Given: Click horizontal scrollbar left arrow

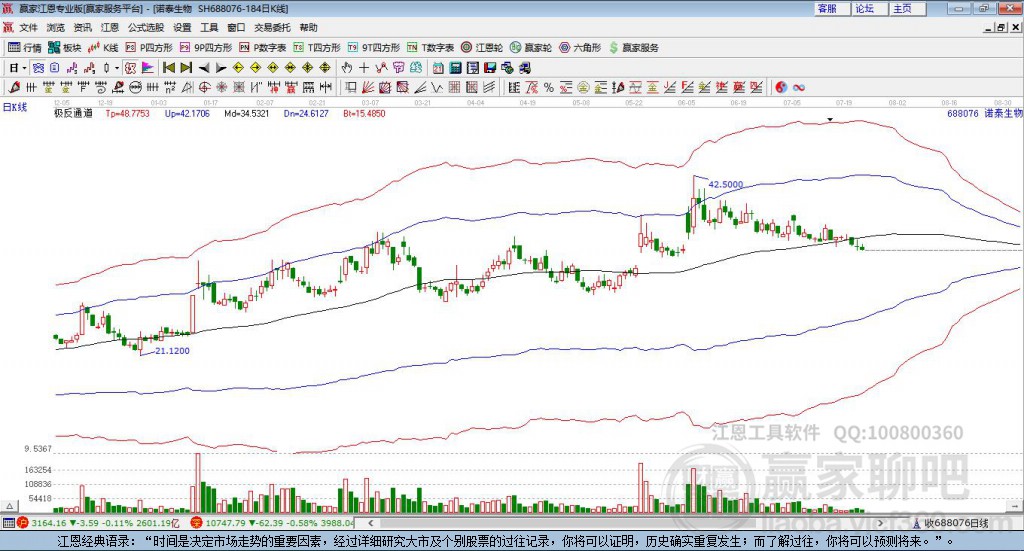Looking at the screenshot, I should tap(371, 522).
